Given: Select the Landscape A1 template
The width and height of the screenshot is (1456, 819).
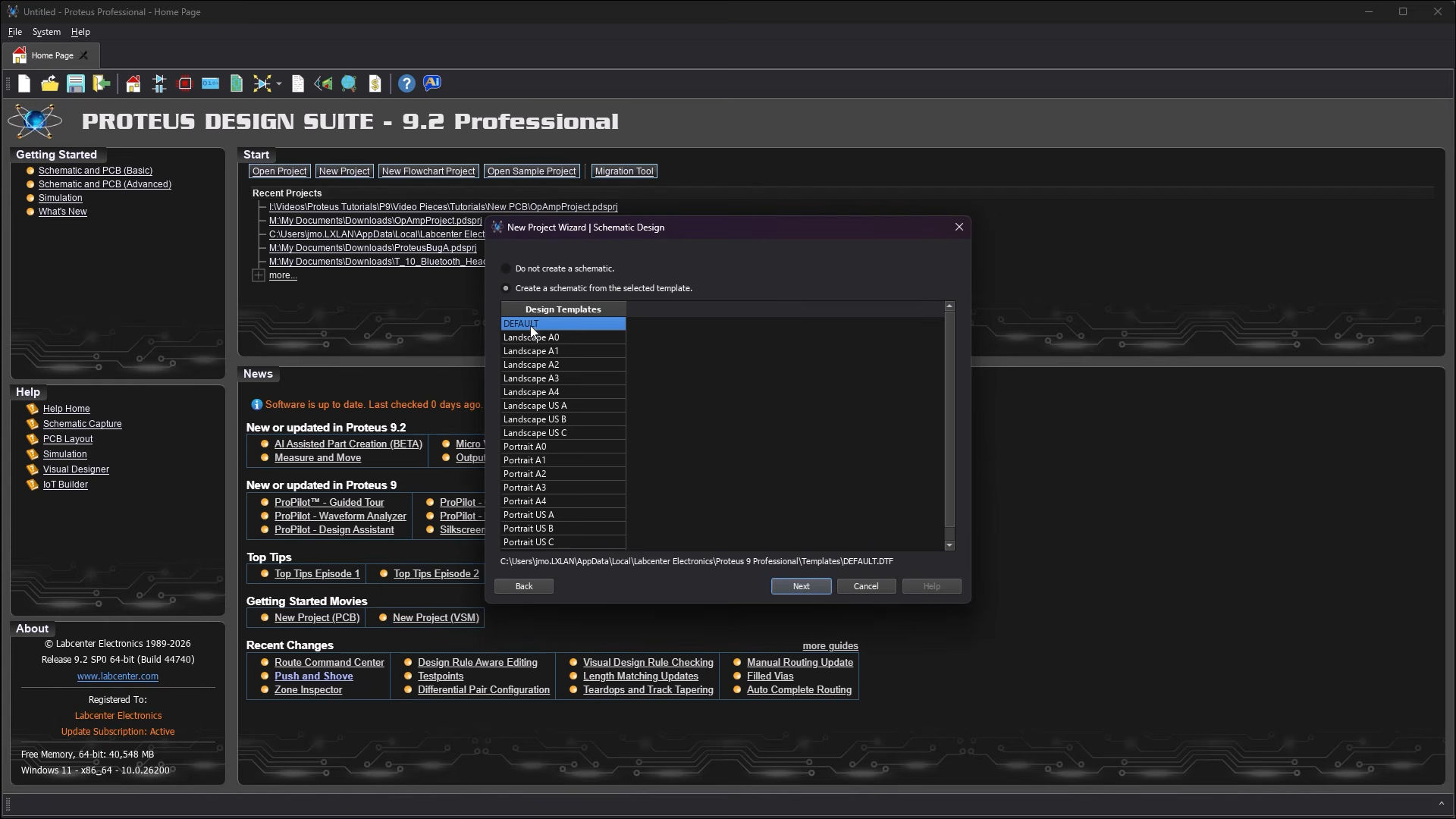Looking at the screenshot, I should [x=563, y=351].
